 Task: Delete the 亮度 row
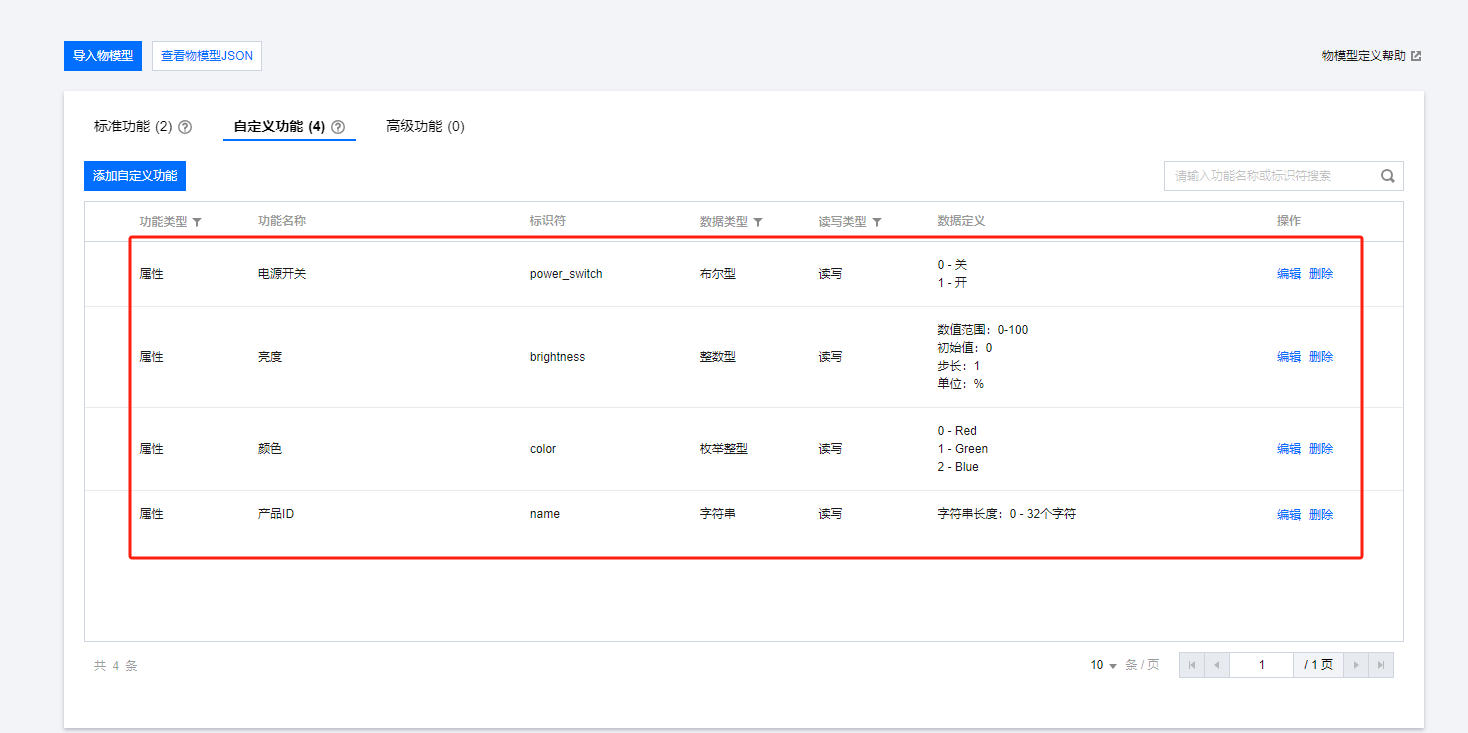point(1321,357)
